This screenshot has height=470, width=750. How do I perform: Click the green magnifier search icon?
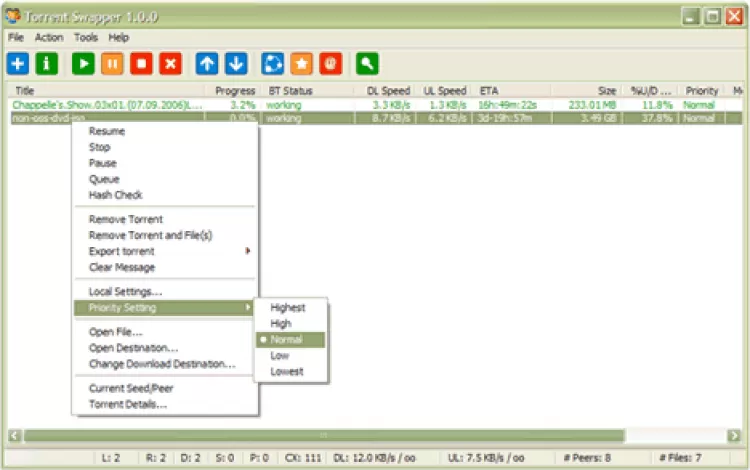pos(367,64)
